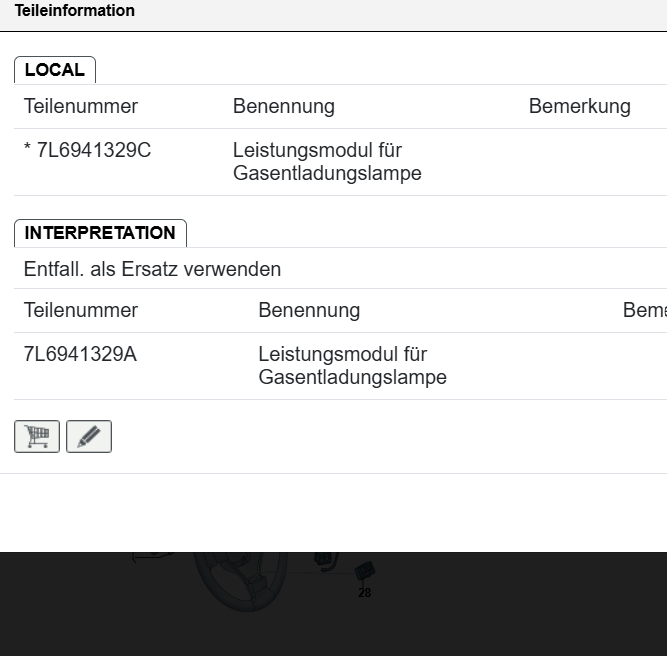Click the Benennung header under LOCAL
The height and width of the screenshot is (656, 667).
point(284,106)
